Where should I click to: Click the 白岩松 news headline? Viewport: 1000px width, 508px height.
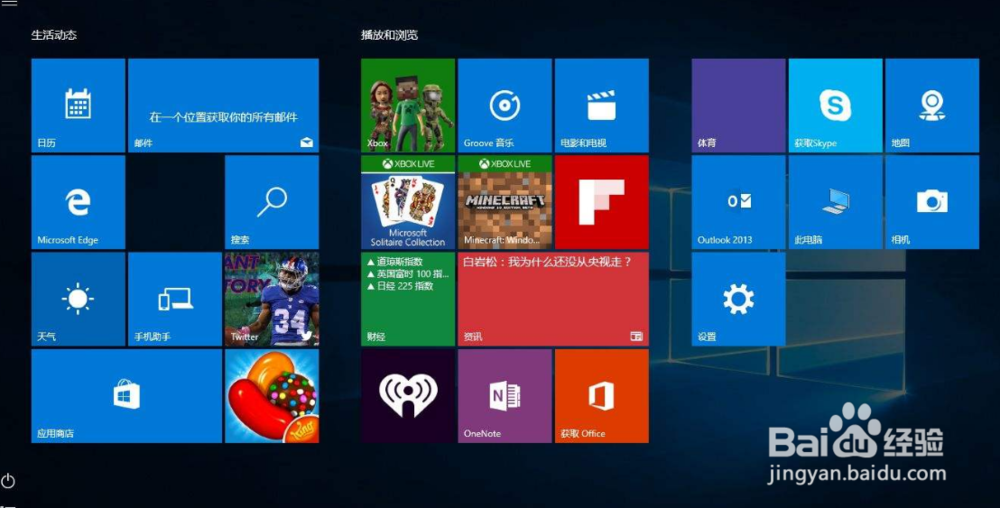(x=547, y=262)
